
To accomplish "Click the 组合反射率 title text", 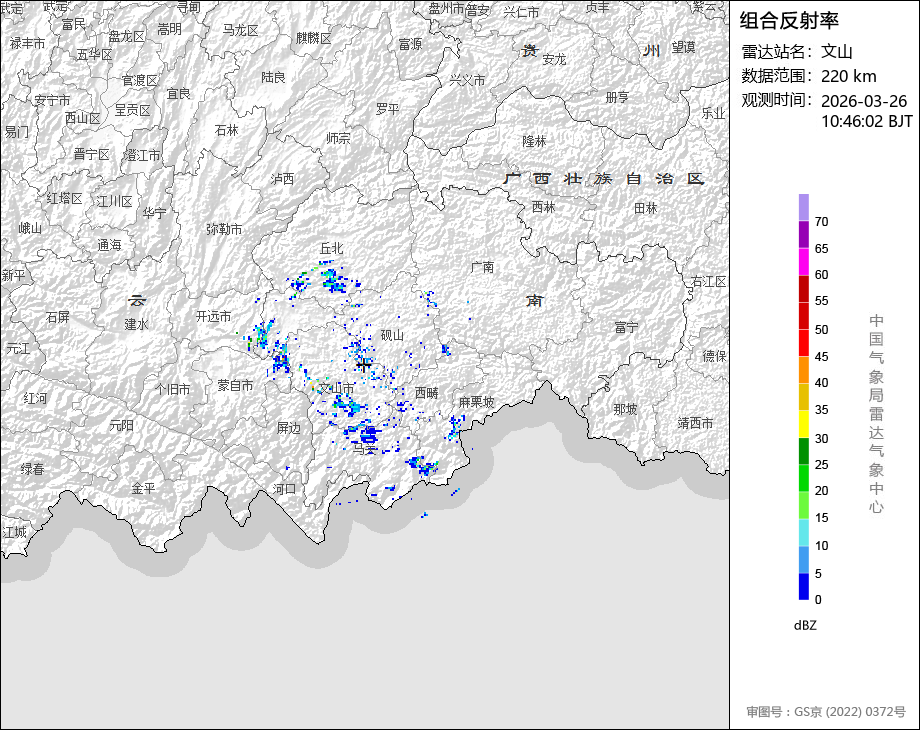I will [789, 20].
